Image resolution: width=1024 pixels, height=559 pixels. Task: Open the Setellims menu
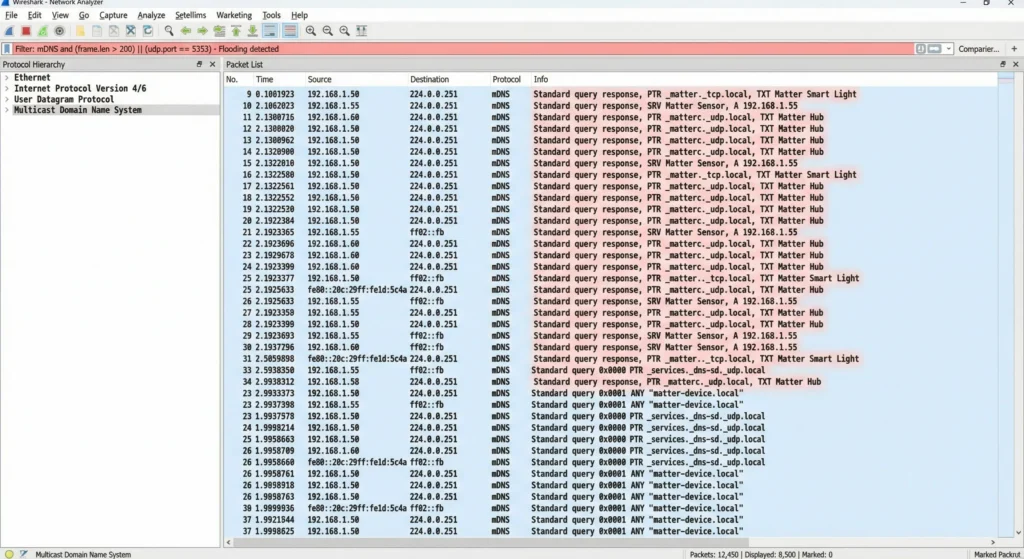point(190,15)
